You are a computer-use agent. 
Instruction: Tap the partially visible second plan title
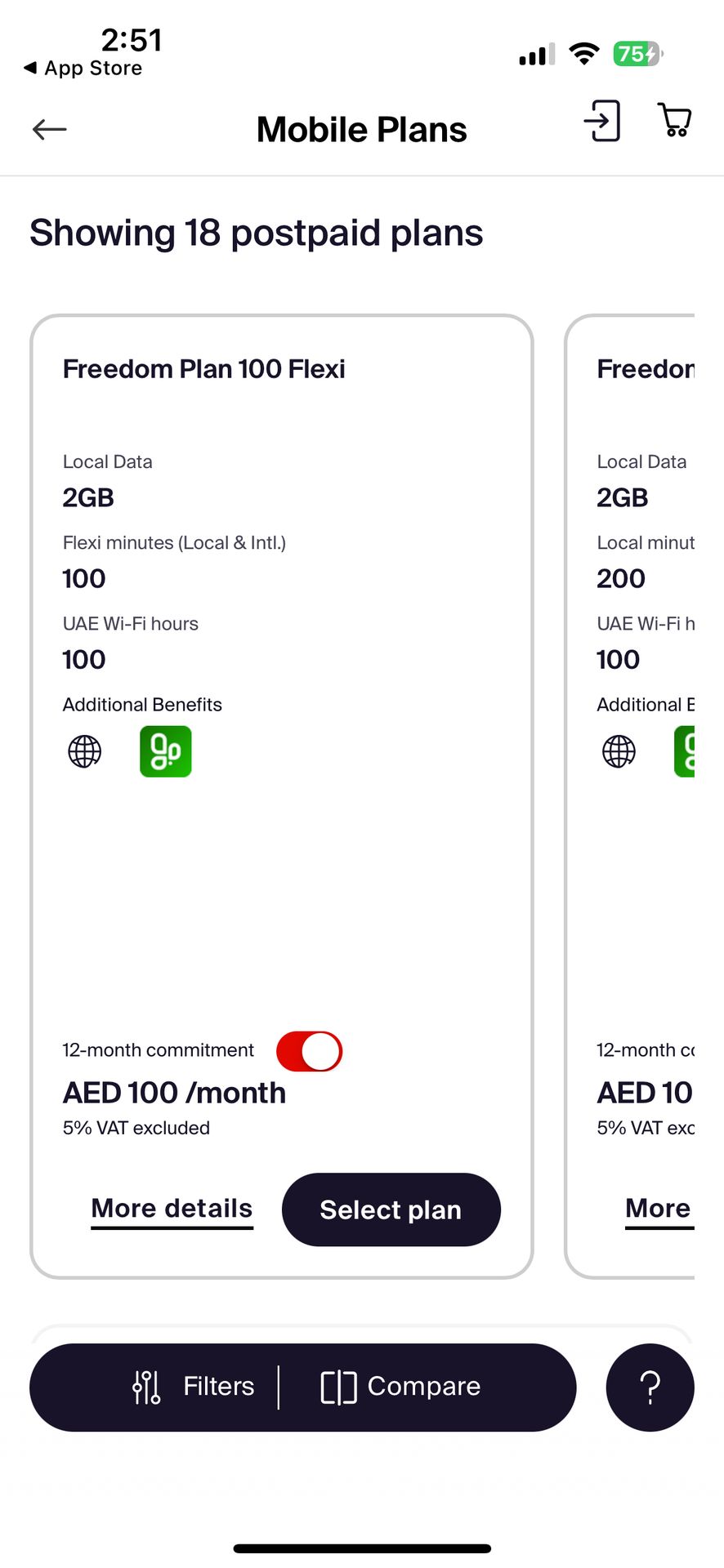pos(646,369)
